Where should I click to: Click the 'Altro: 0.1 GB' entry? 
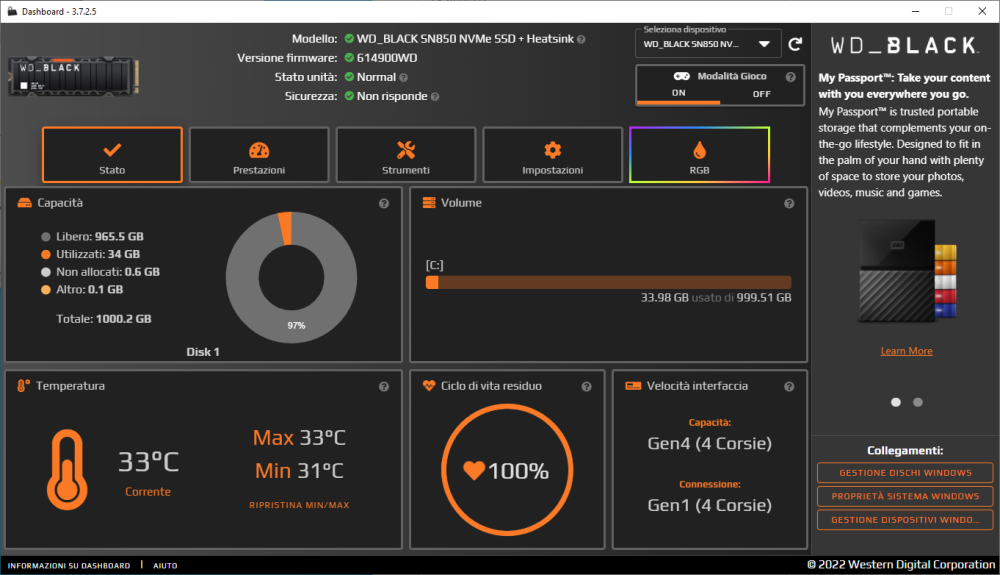(x=89, y=289)
